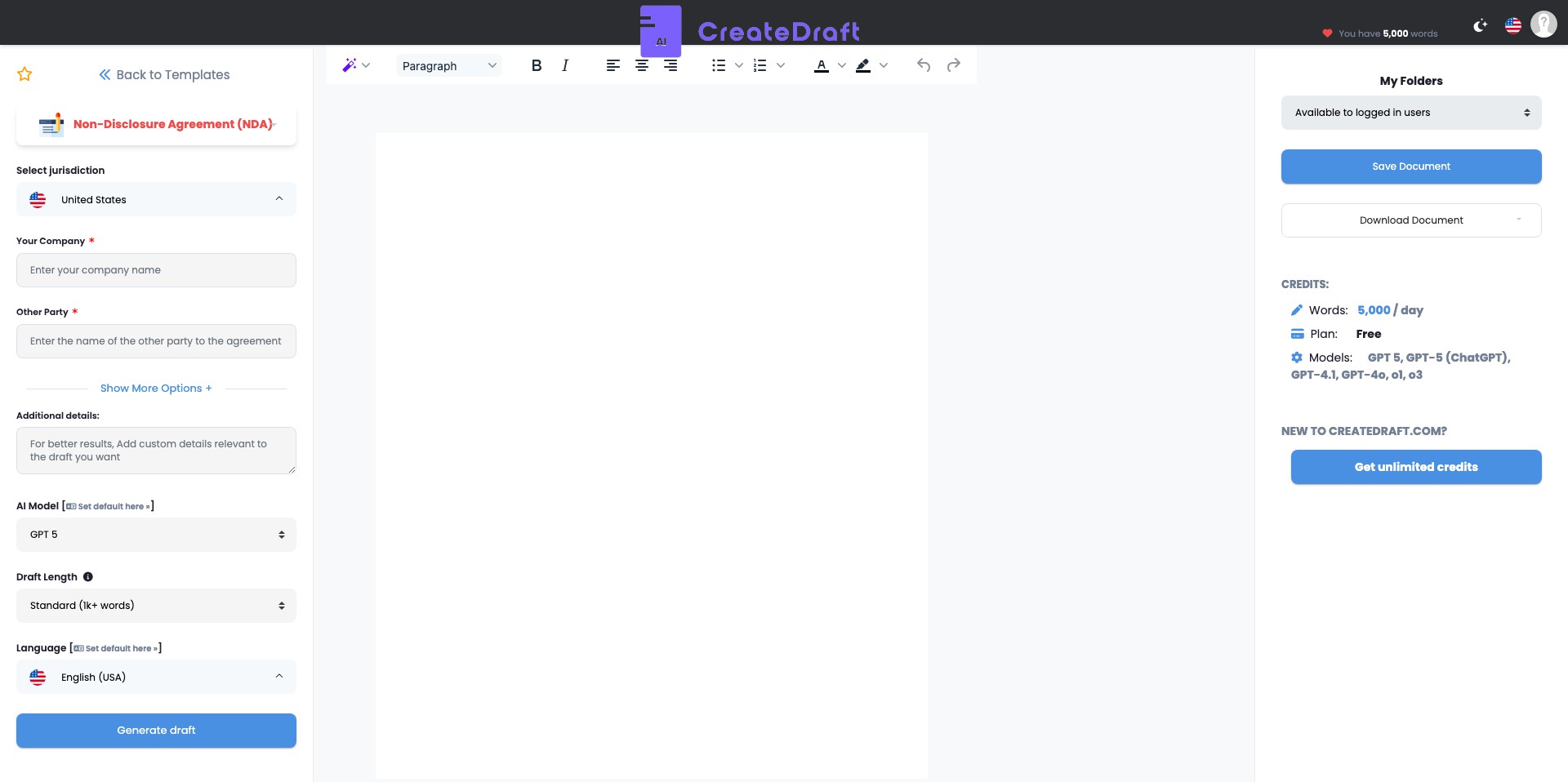Viewport: 1568px width, 782px height.
Task: Open the user profile avatar
Action: (x=1543, y=24)
